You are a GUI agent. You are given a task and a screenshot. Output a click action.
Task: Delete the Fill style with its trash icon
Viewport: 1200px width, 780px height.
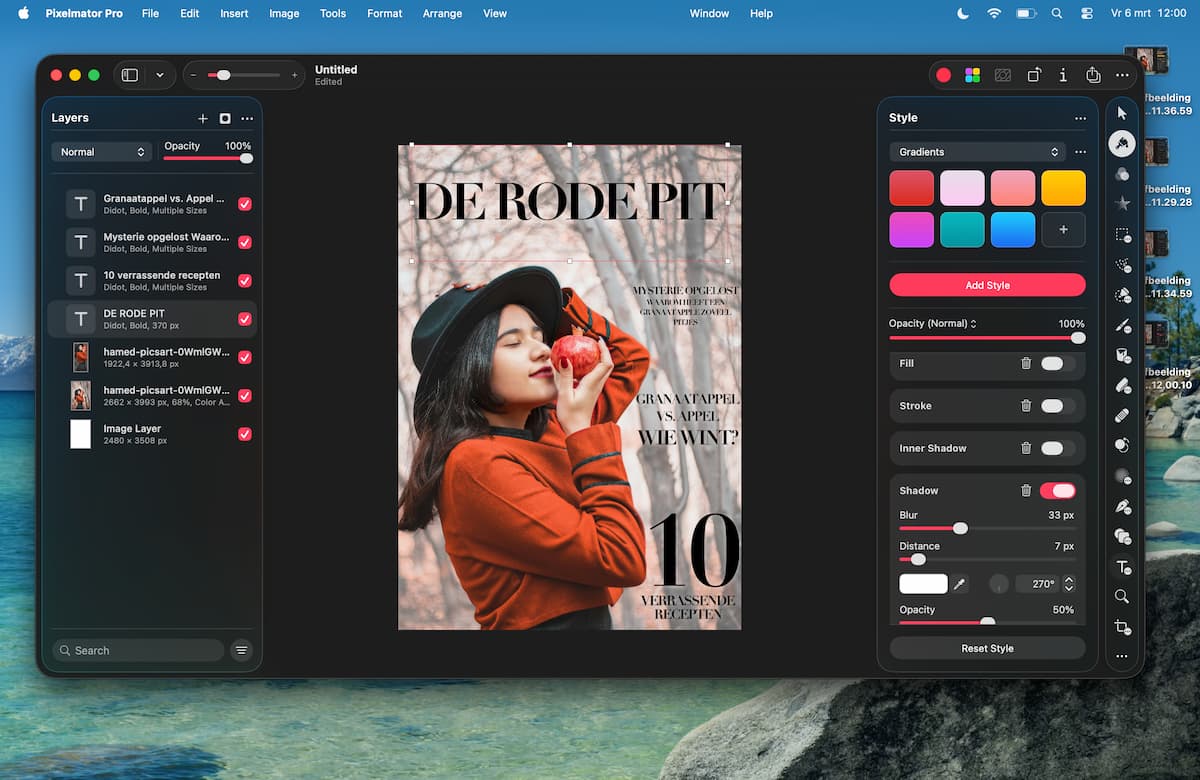pyautogui.click(x=1026, y=364)
